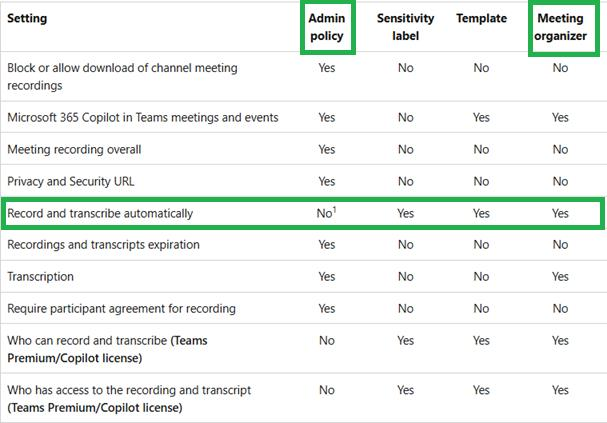
Task: Click the No footnote in Record and transcribe row
Action: (x=326, y=213)
